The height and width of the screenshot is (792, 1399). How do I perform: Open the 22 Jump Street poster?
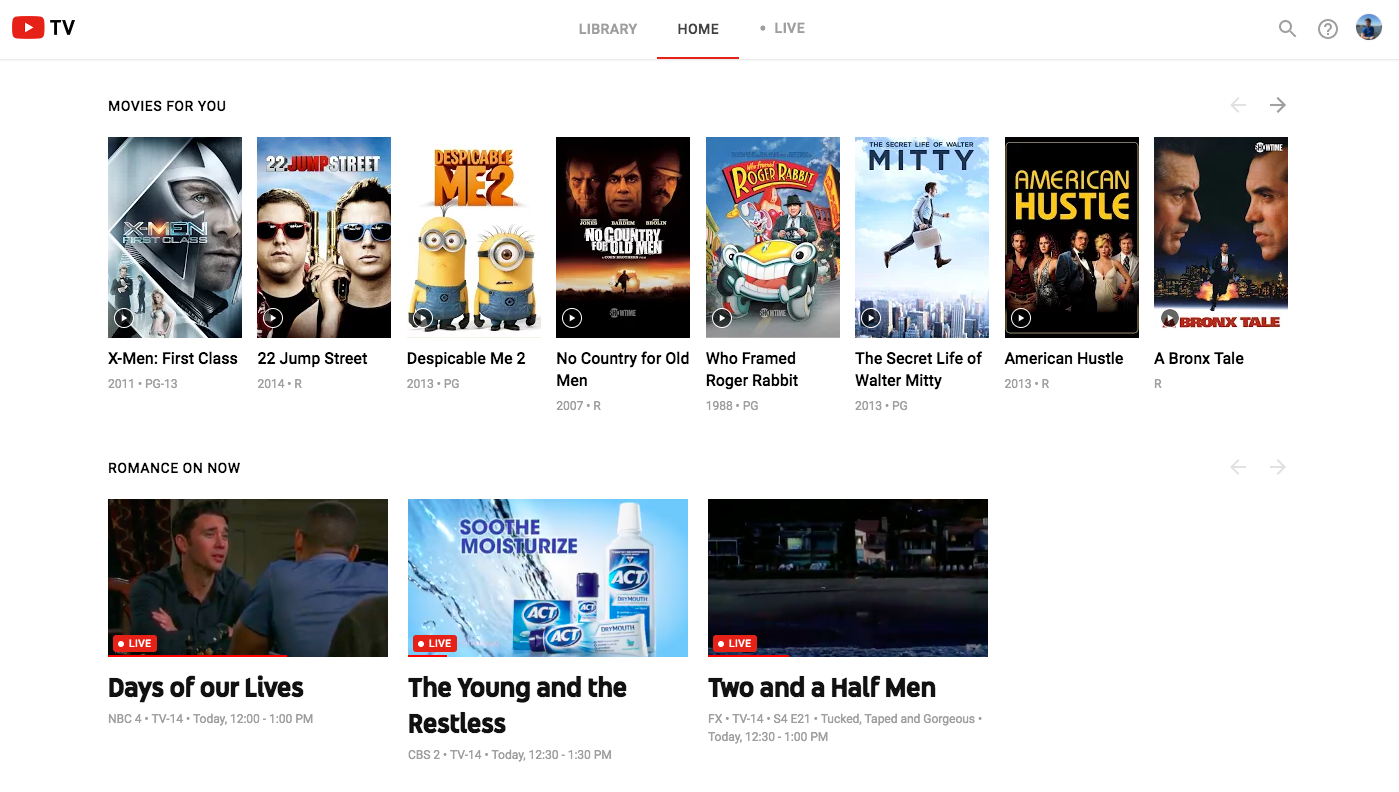pos(324,237)
